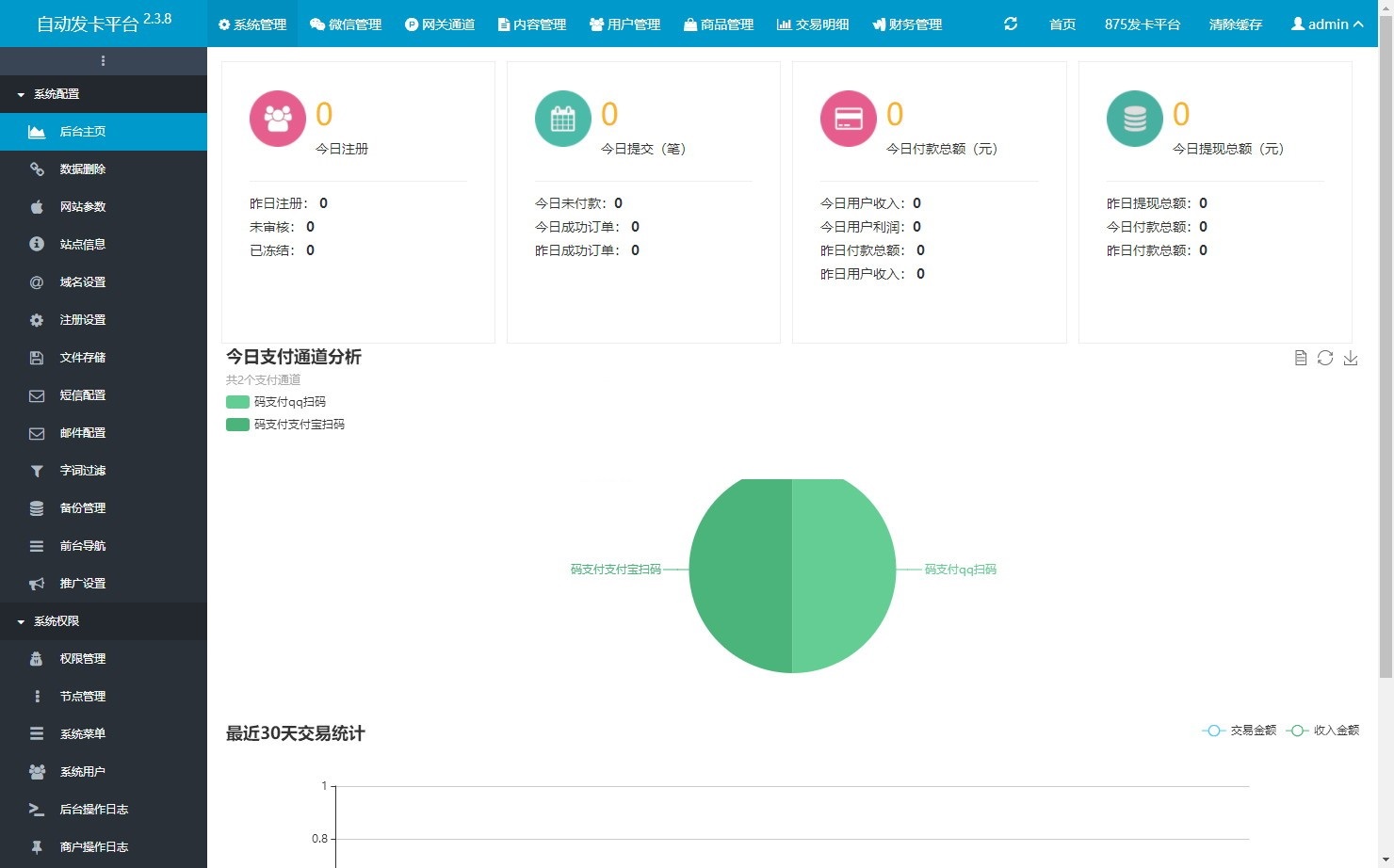Image resolution: width=1394 pixels, height=868 pixels.
Task: Collapse the 系统权限 sidebar section
Action: click(x=57, y=621)
